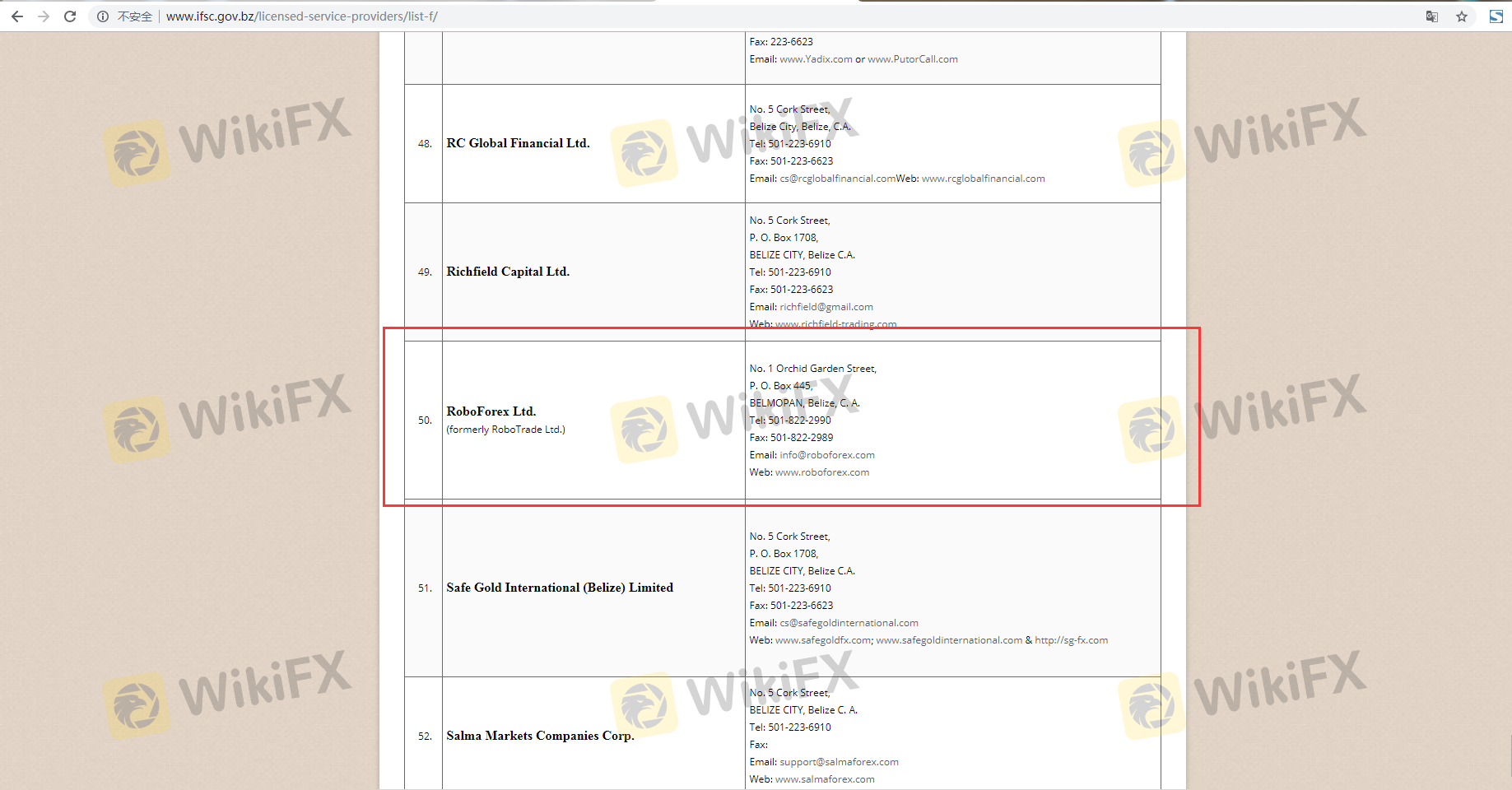This screenshot has width=1512, height=790.
Task: Open the www.PutorCall.com link
Action: tap(912, 59)
